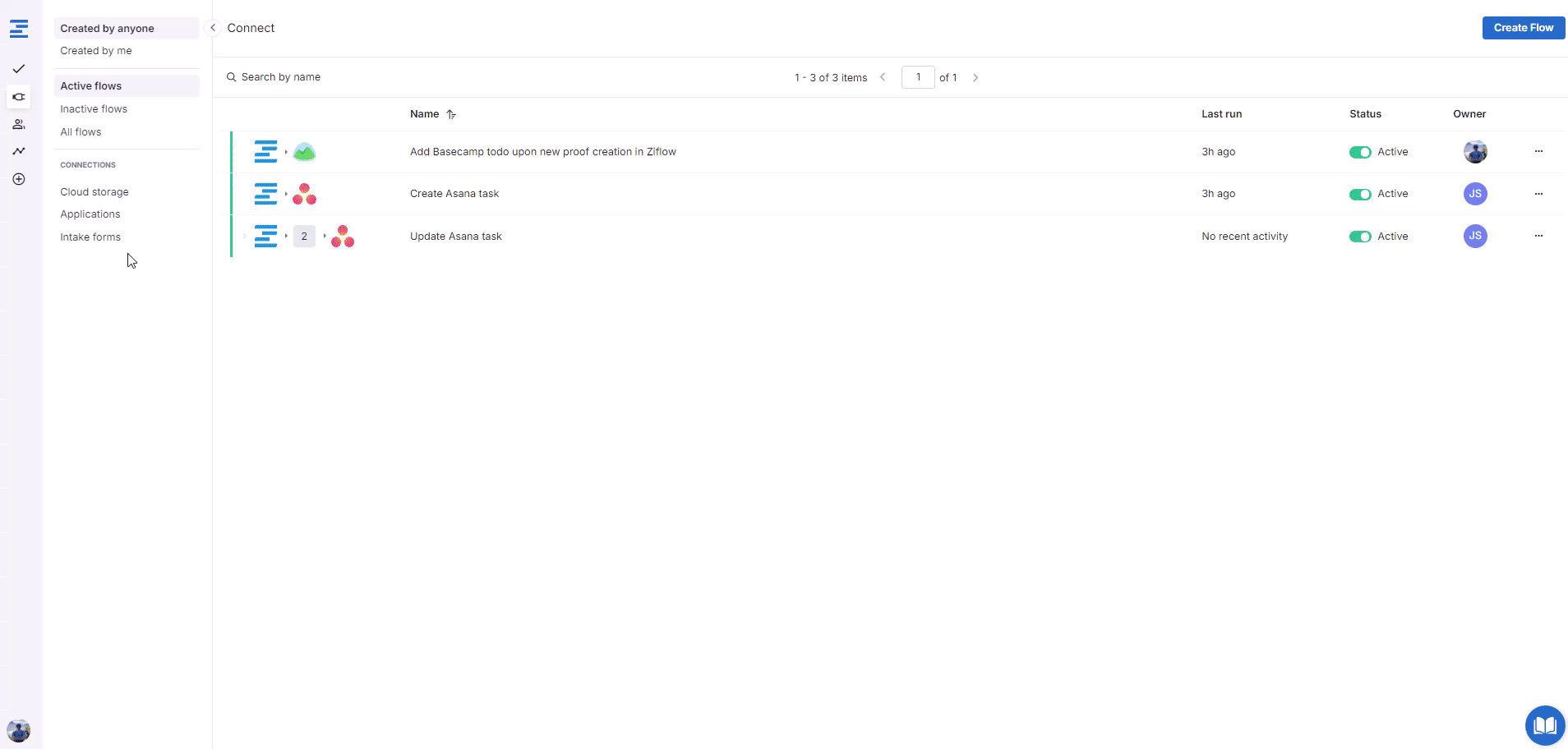Open the Proofs checkmark icon in sidebar
Screen dimensions: 1568x749
(19, 69)
